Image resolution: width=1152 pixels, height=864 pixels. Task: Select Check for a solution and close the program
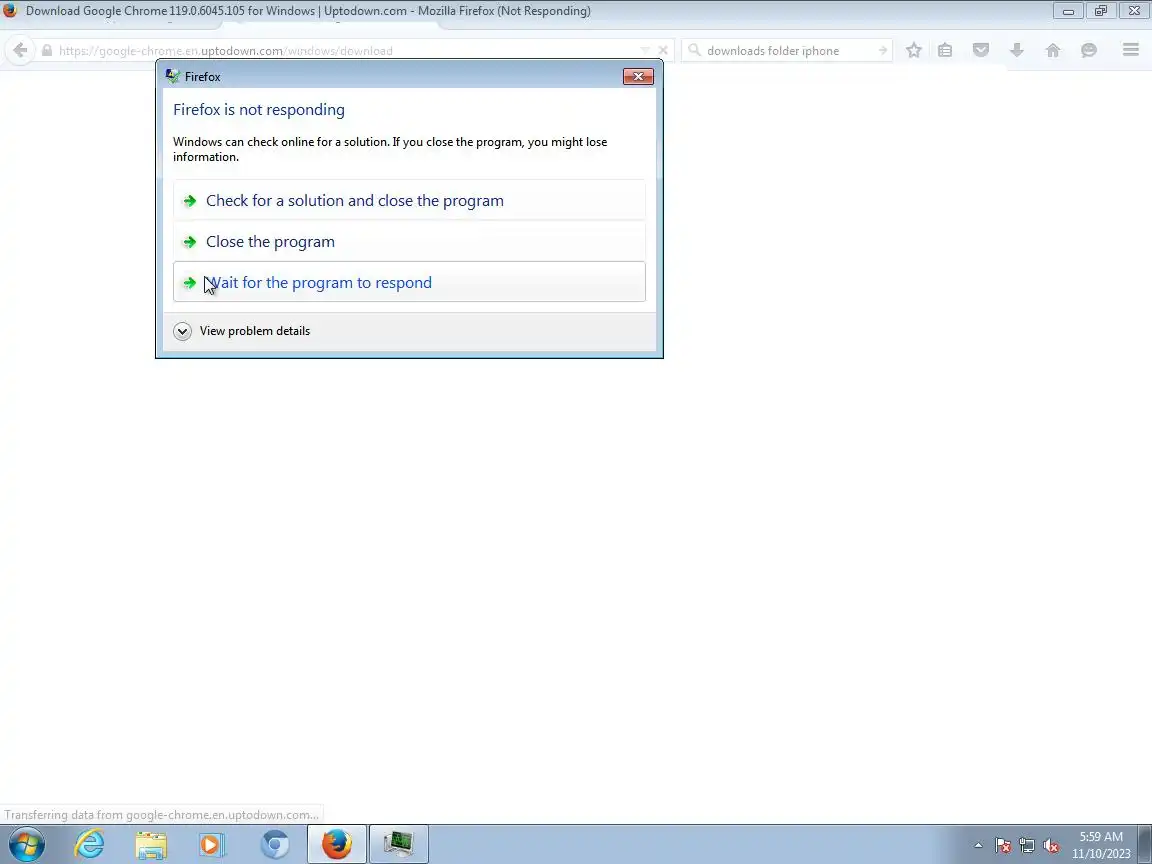pyautogui.click(x=409, y=201)
